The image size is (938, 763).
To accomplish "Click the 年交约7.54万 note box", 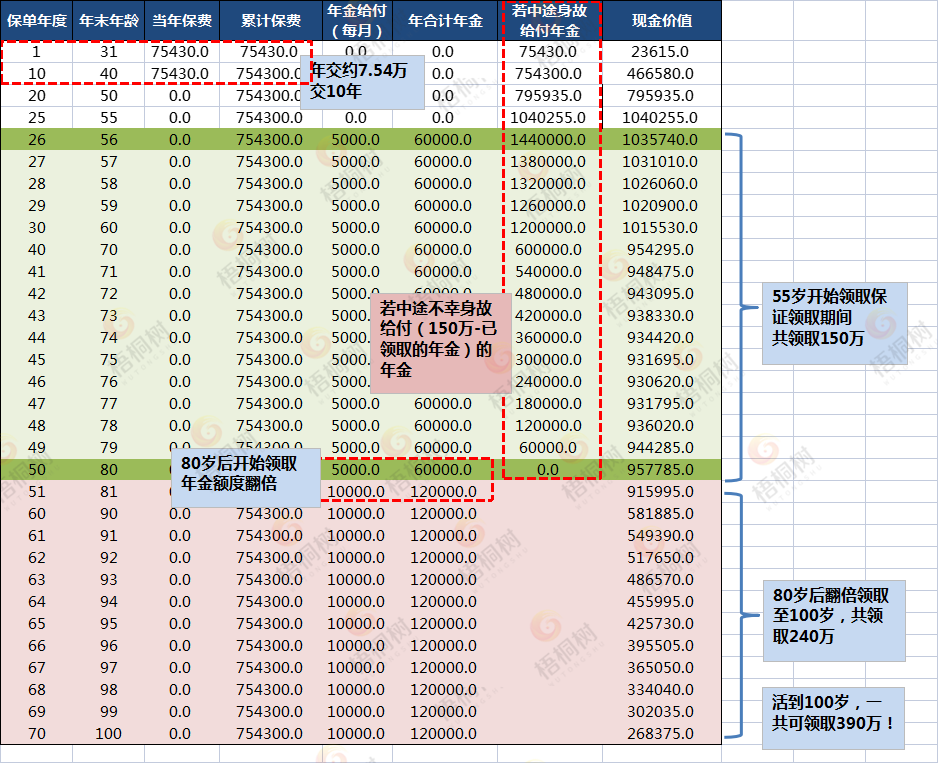I will [x=362, y=82].
